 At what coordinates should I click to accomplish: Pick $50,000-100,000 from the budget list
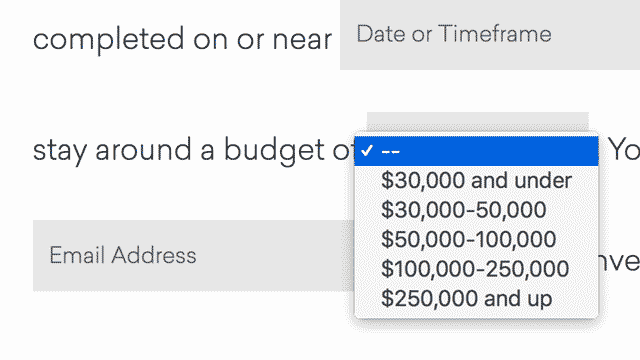click(x=476, y=239)
